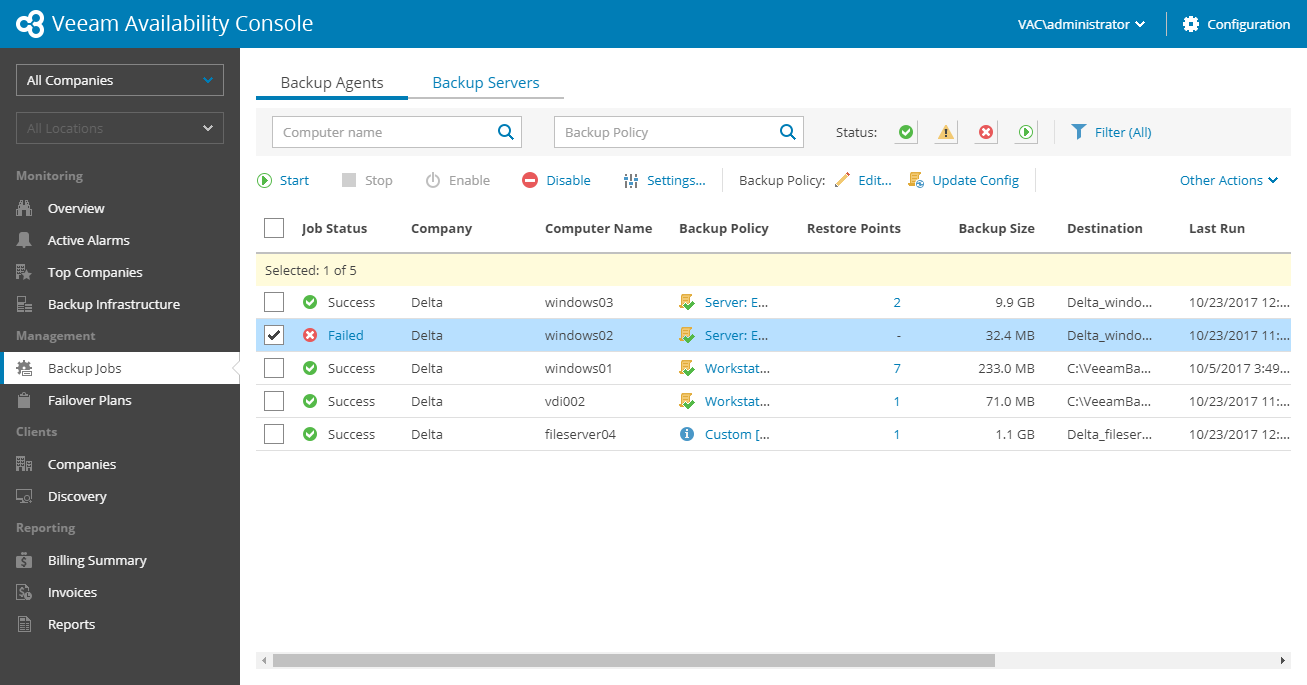The image size is (1307, 685).
Task: Click the computer name search magnifier
Action: [x=506, y=132]
